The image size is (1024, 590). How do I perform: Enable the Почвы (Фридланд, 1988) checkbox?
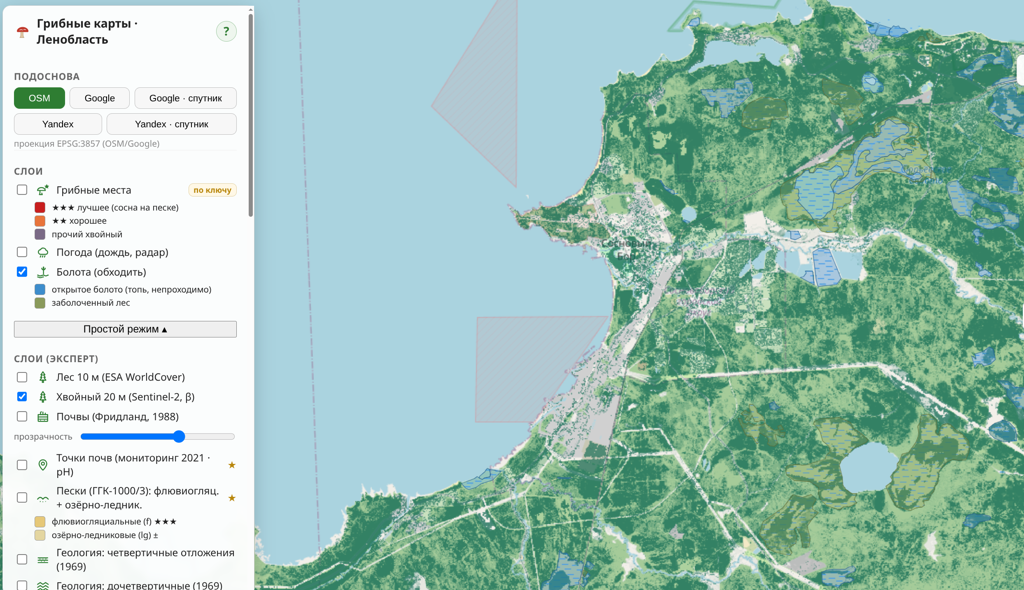pos(22,416)
